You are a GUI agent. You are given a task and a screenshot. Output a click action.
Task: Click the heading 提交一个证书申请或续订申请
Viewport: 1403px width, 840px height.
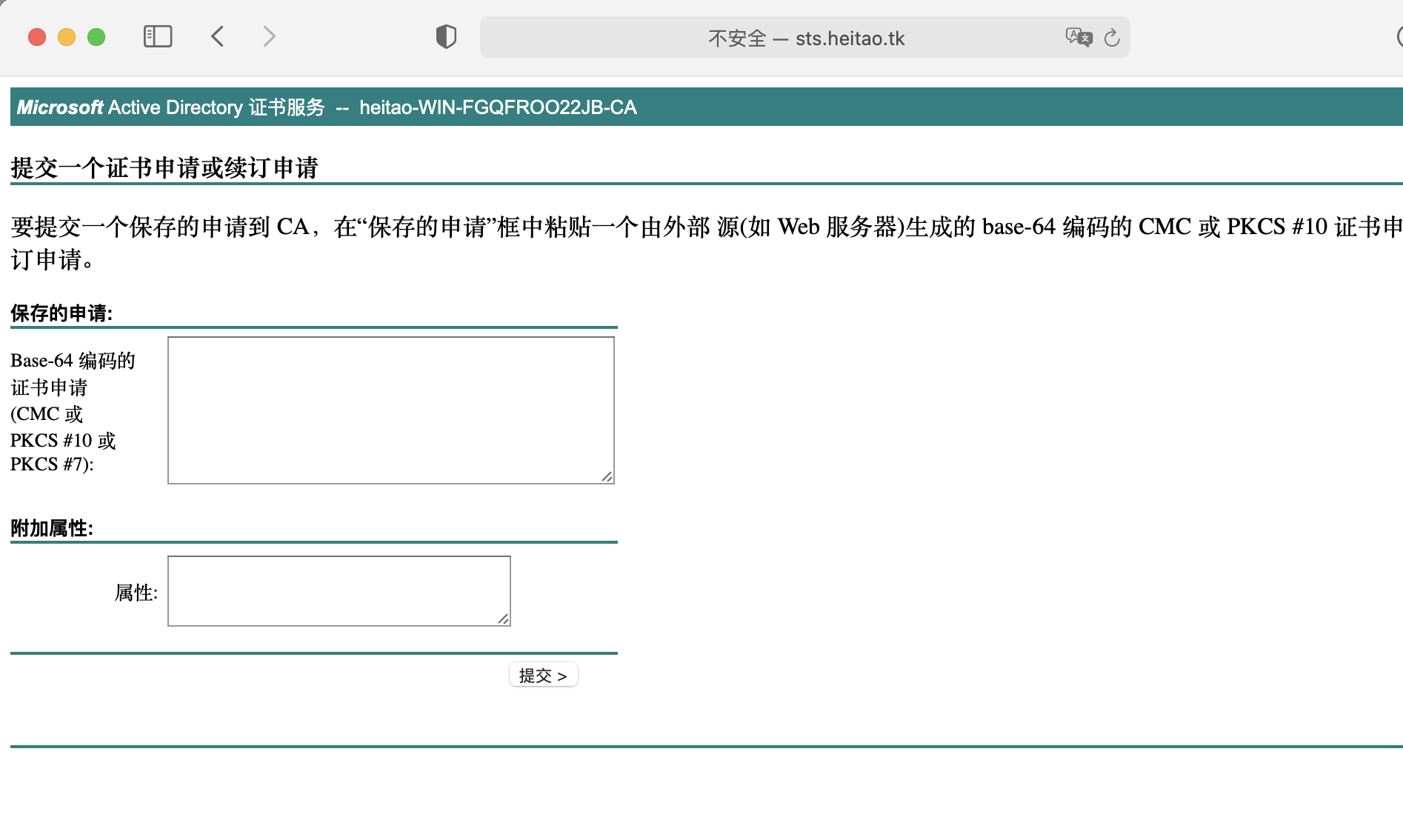[164, 167]
